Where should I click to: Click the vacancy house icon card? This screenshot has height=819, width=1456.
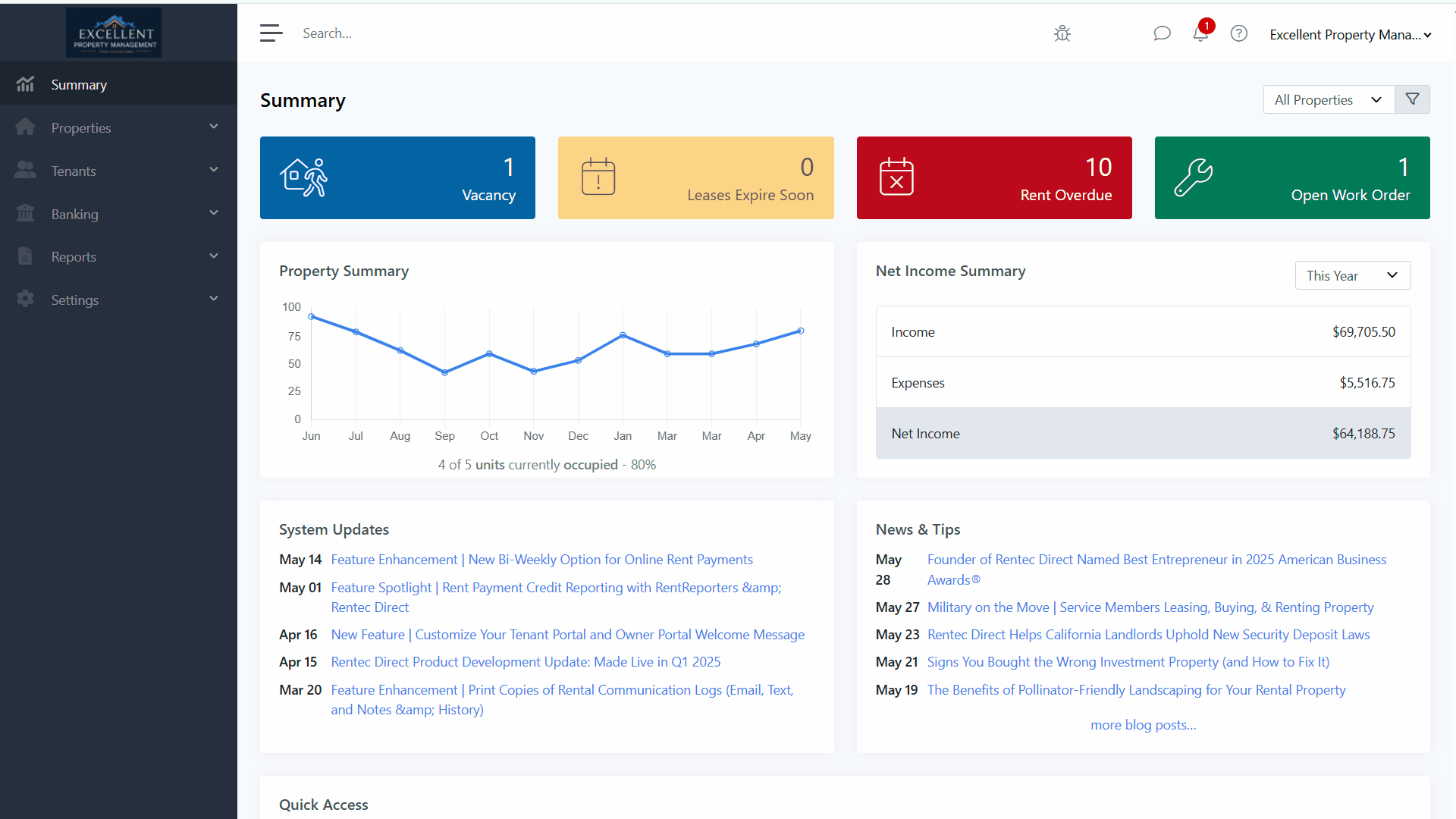[304, 177]
